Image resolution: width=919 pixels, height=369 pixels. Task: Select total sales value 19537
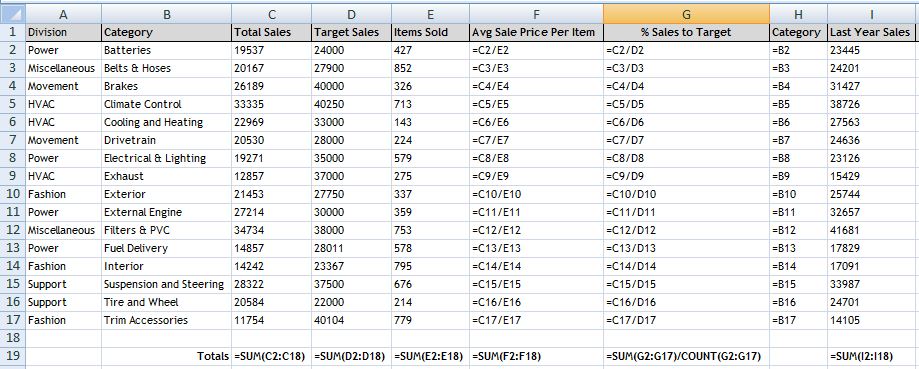[271, 50]
